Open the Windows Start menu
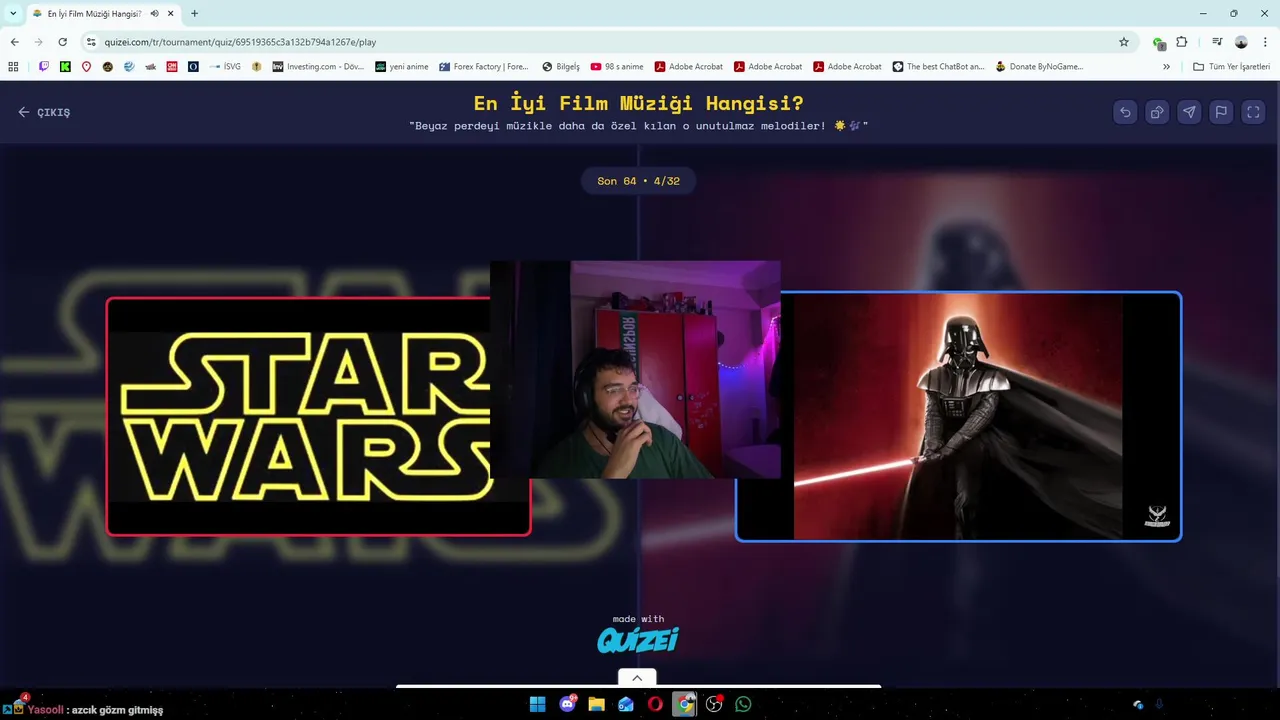The image size is (1280, 720). pyautogui.click(x=537, y=704)
